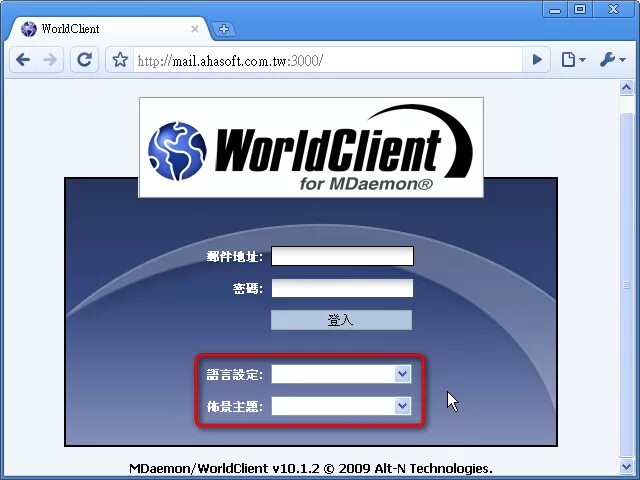Click the 密碼 password field
Image resolution: width=640 pixels, height=480 pixels.
[x=342, y=288]
